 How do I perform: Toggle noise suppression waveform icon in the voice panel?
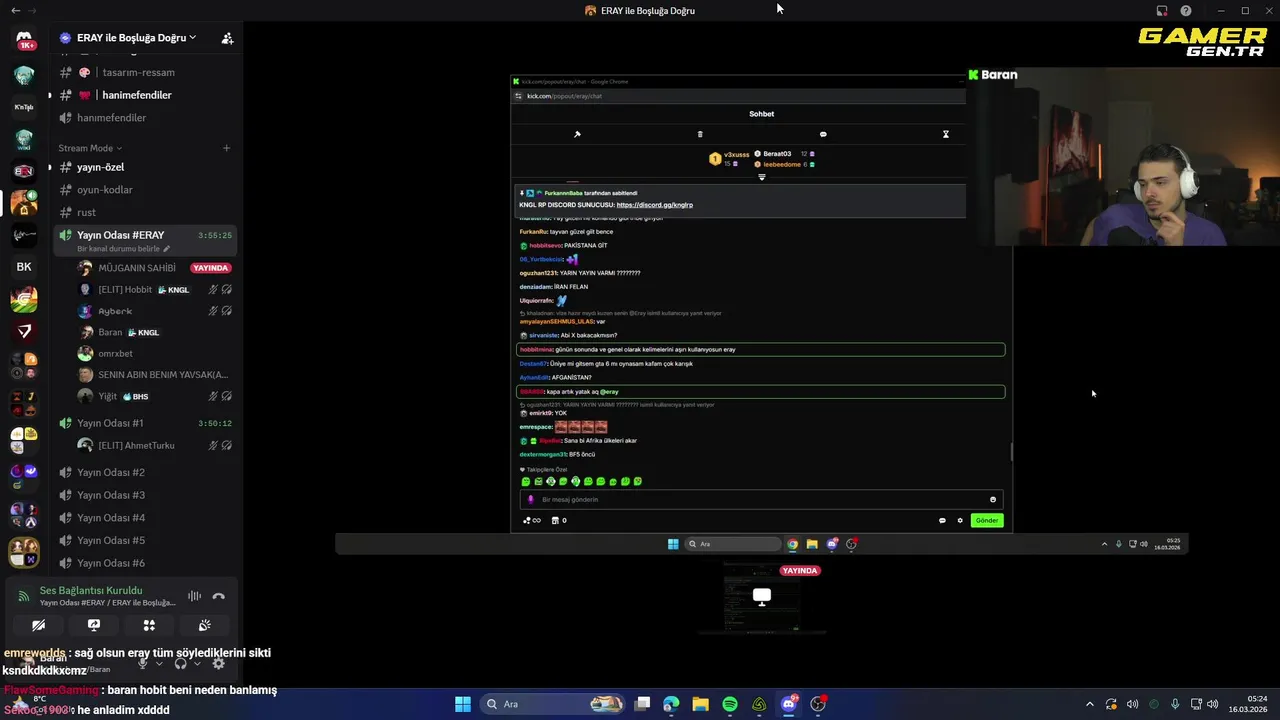coord(194,596)
